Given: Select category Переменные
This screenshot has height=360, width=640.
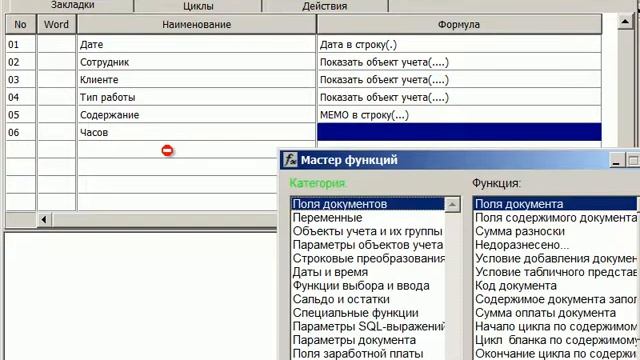Looking at the screenshot, I should point(368,218).
